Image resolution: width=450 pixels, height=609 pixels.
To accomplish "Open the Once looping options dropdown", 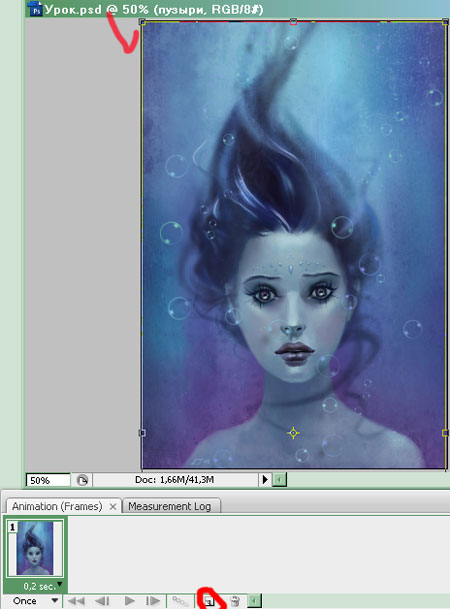I will coord(35,601).
